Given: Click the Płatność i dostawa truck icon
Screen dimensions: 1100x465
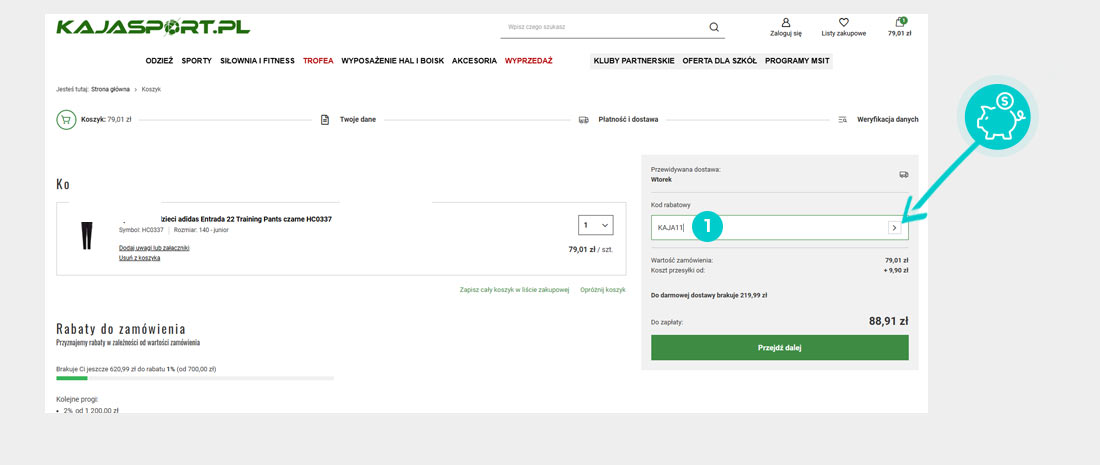Looking at the screenshot, I should point(583,120).
